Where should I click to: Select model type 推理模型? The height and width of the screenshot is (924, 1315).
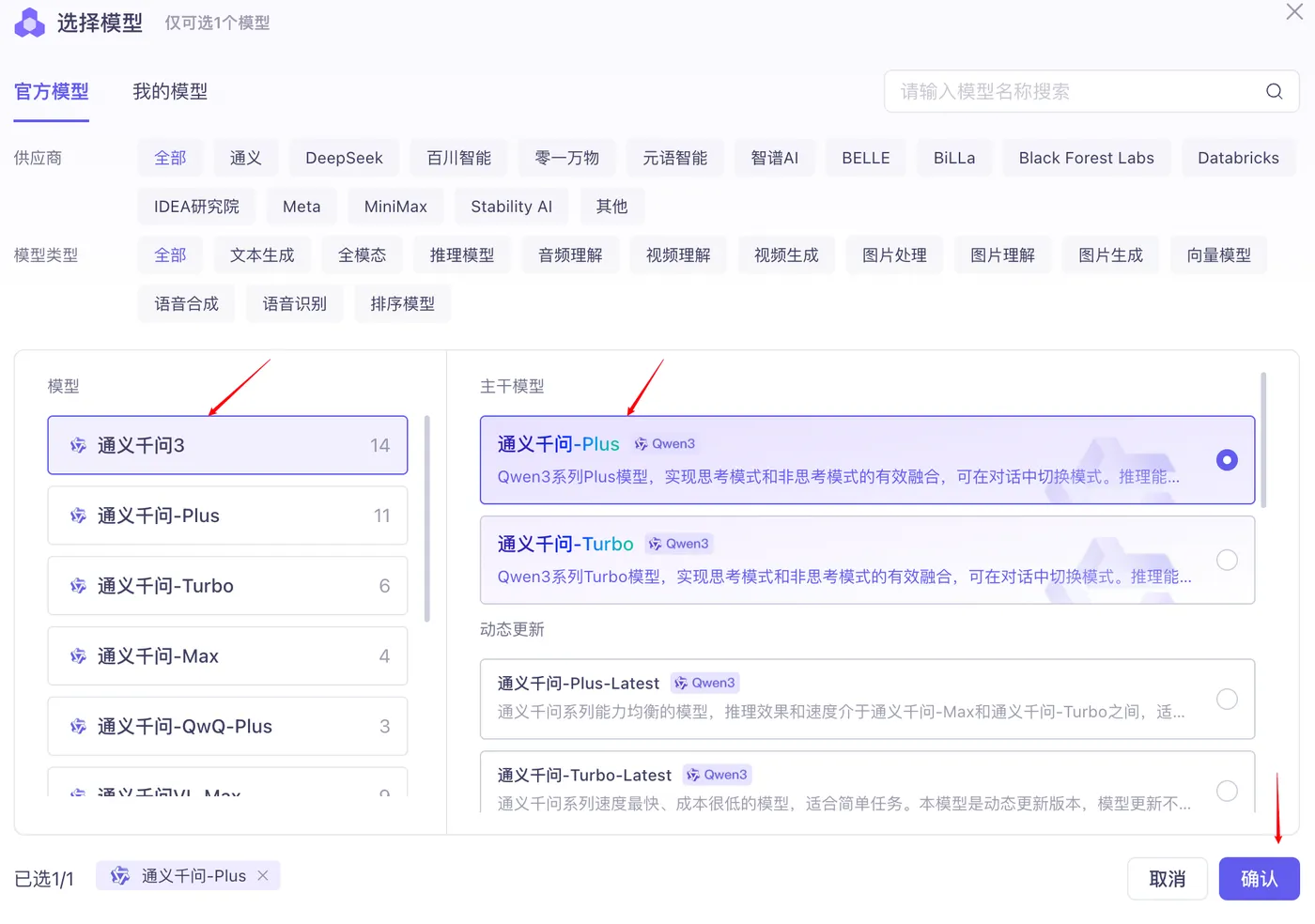click(x=462, y=255)
